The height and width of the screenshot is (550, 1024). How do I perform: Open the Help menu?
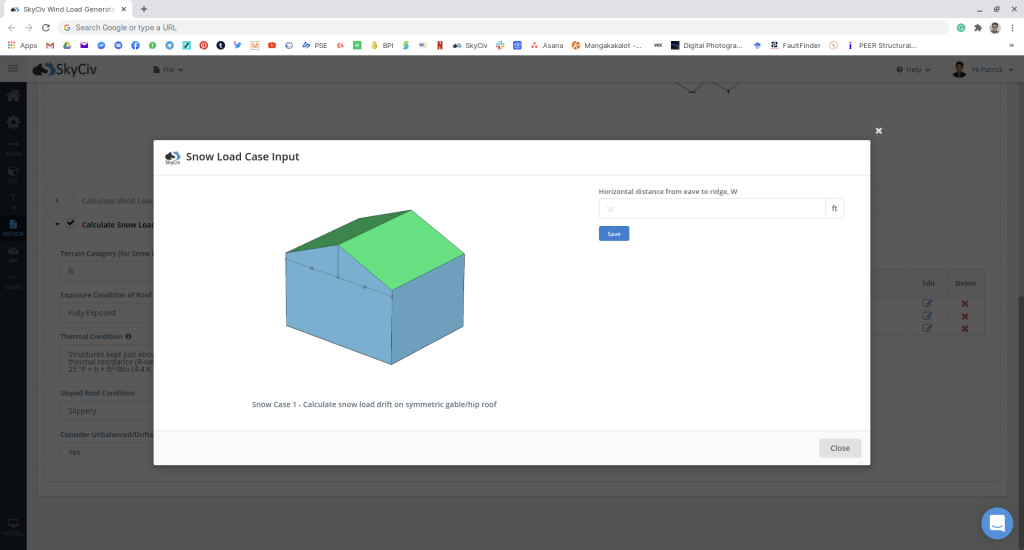(x=913, y=69)
